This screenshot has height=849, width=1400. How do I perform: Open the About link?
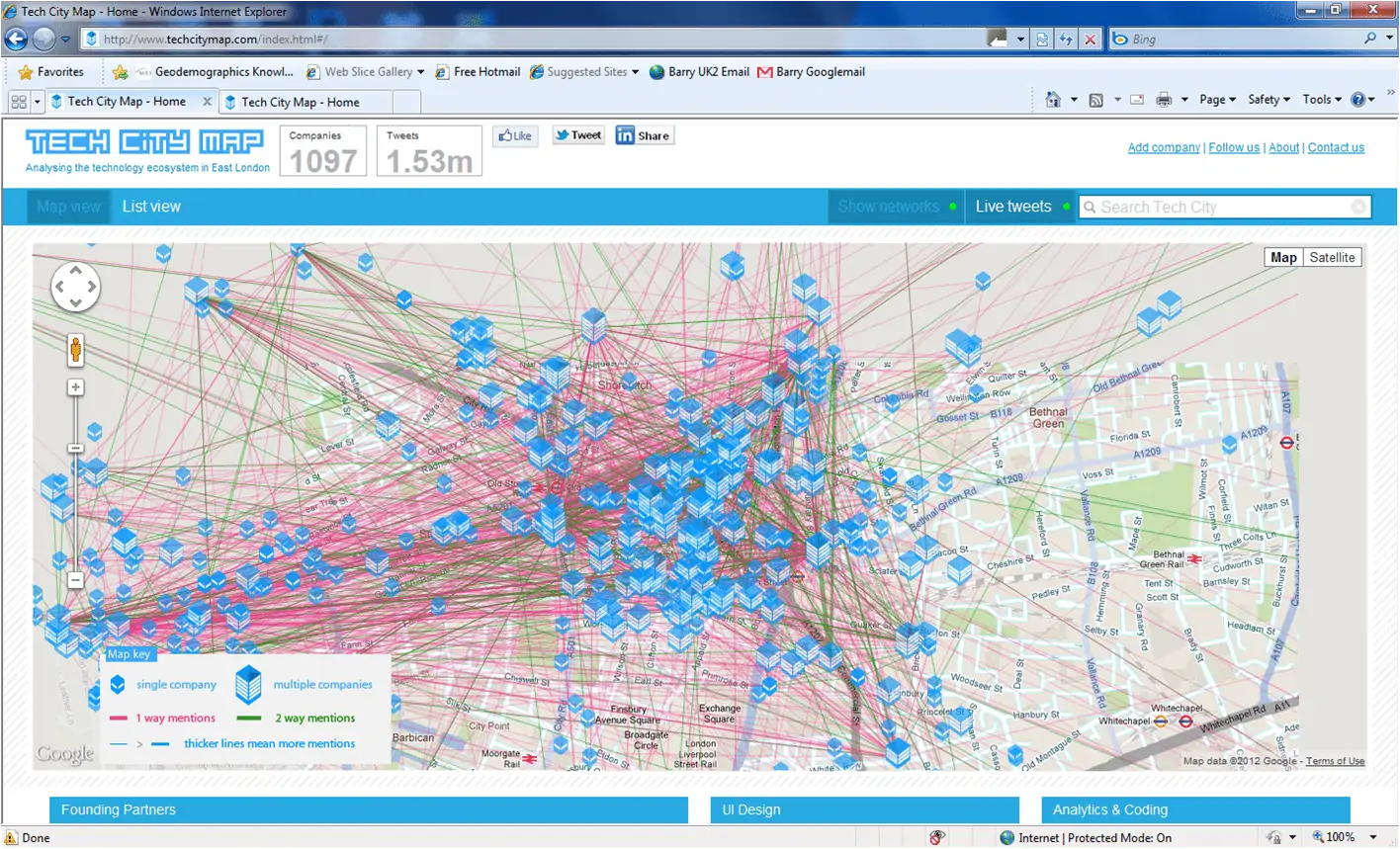pos(1284,147)
